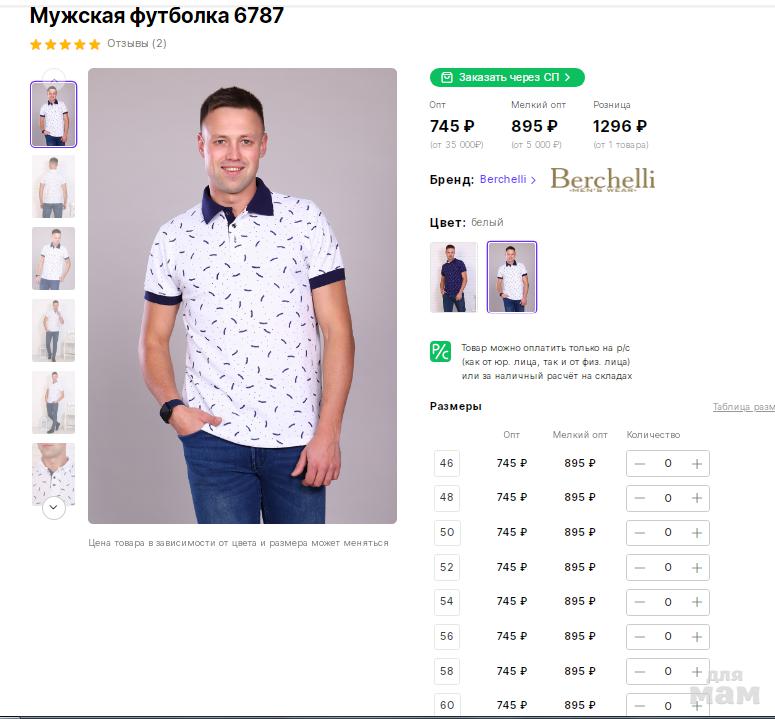775x719 pixels.
Task: Select the second product thumbnail
Action: click(53, 186)
